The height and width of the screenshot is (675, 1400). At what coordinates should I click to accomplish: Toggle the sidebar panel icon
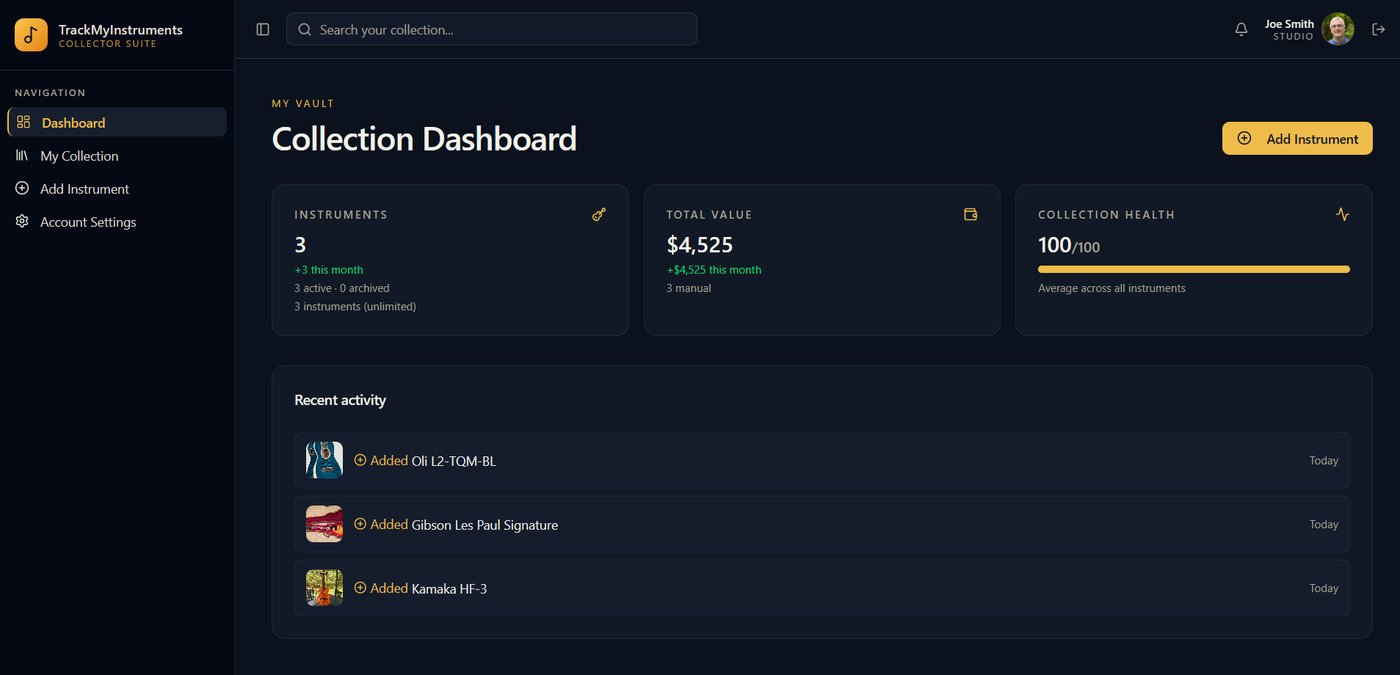tap(263, 30)
